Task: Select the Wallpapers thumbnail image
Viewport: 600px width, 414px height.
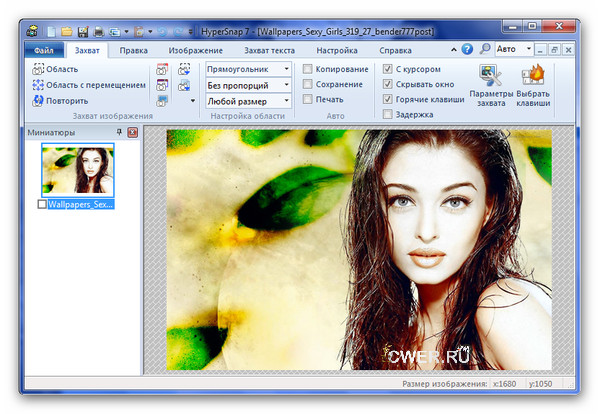Action: coord(77,169)
